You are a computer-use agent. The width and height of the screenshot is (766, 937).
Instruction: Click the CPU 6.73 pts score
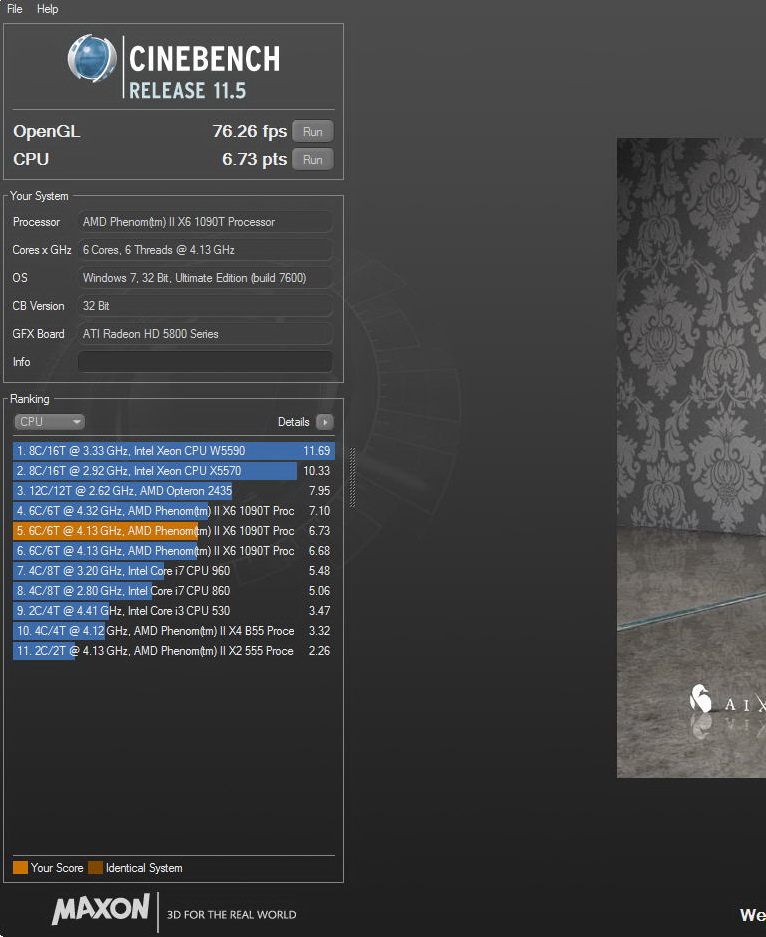255,160
